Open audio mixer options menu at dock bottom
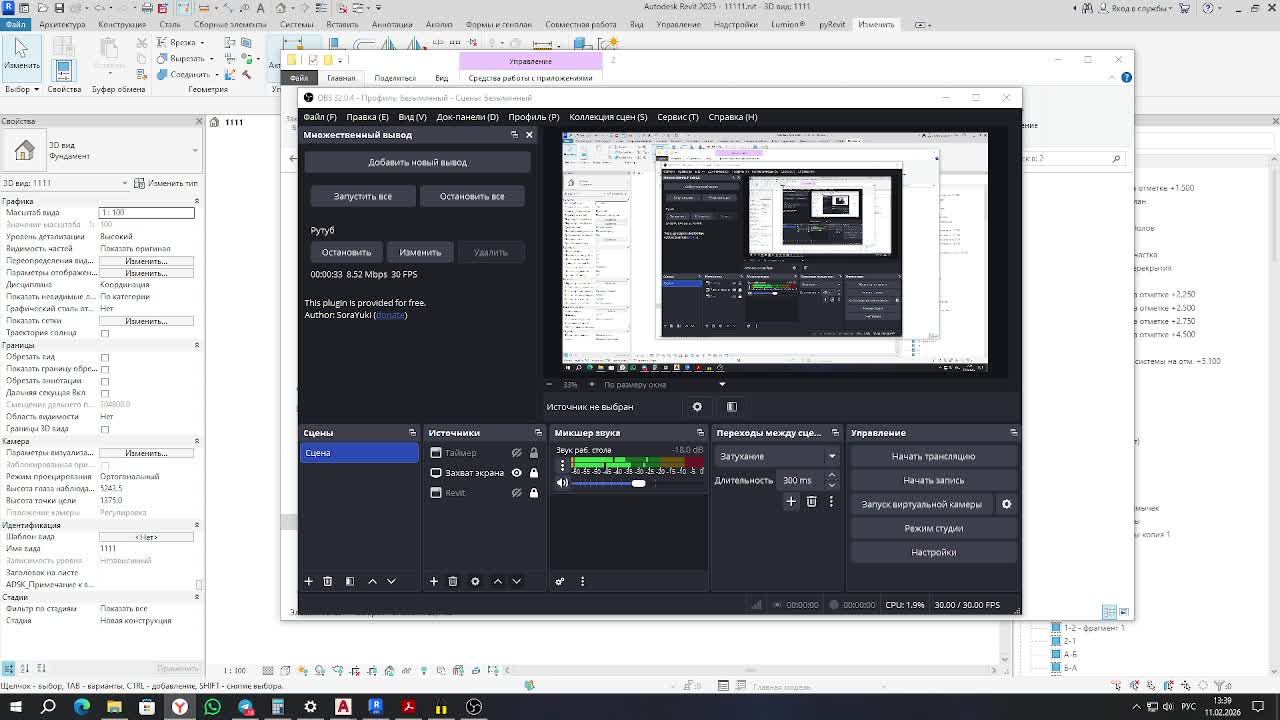This screenshot has width=1280, height=720. [x=582, y=581]
